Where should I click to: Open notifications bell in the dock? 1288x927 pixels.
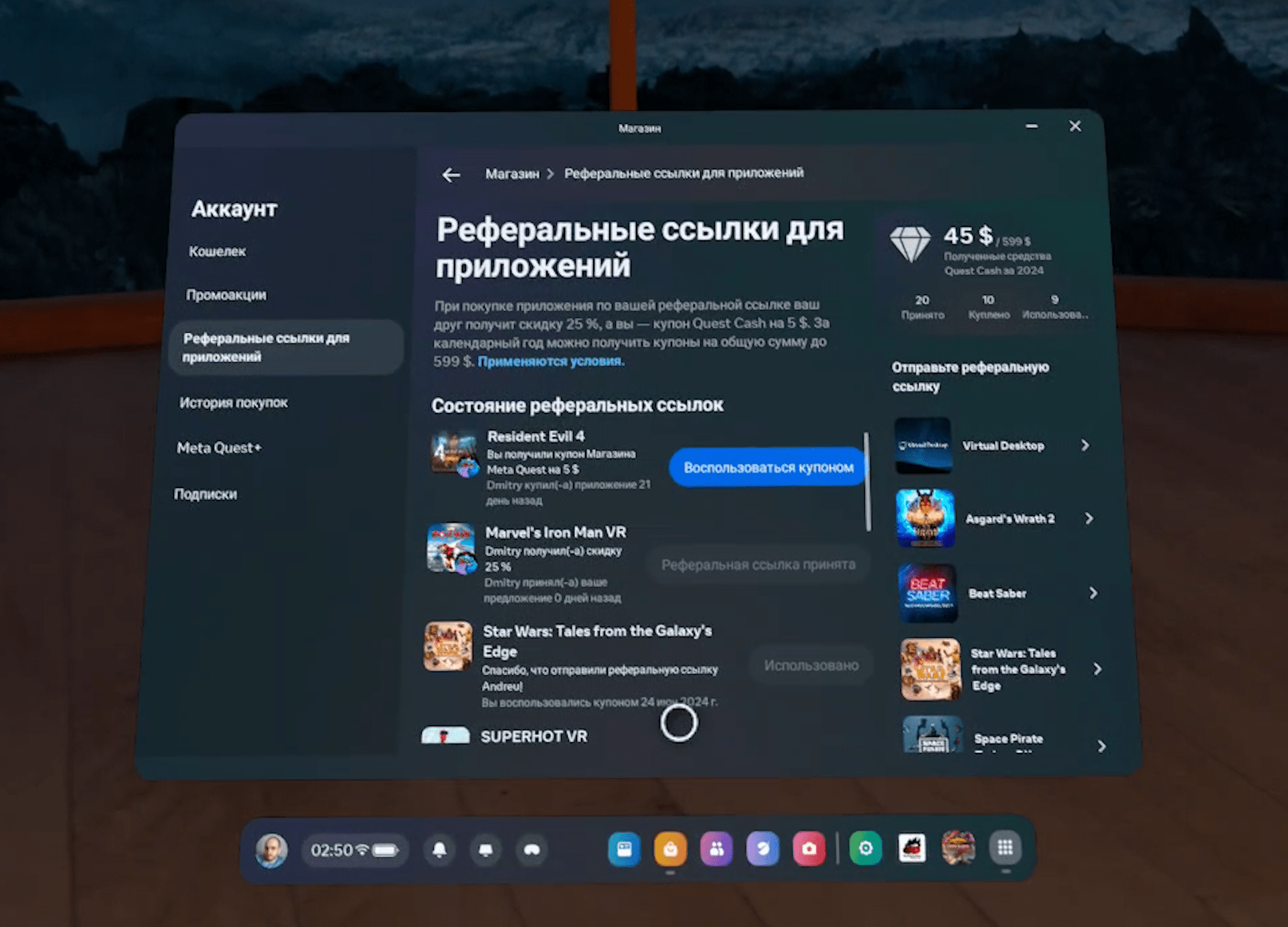point(439,849)
